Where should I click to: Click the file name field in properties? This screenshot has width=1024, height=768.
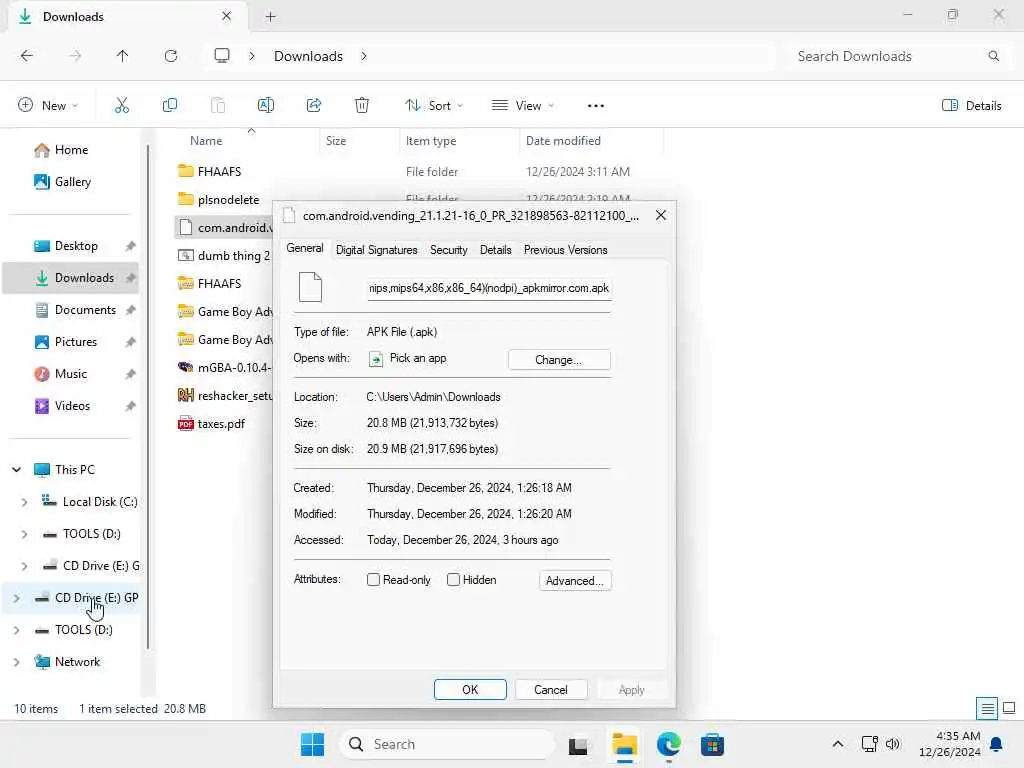489,288
